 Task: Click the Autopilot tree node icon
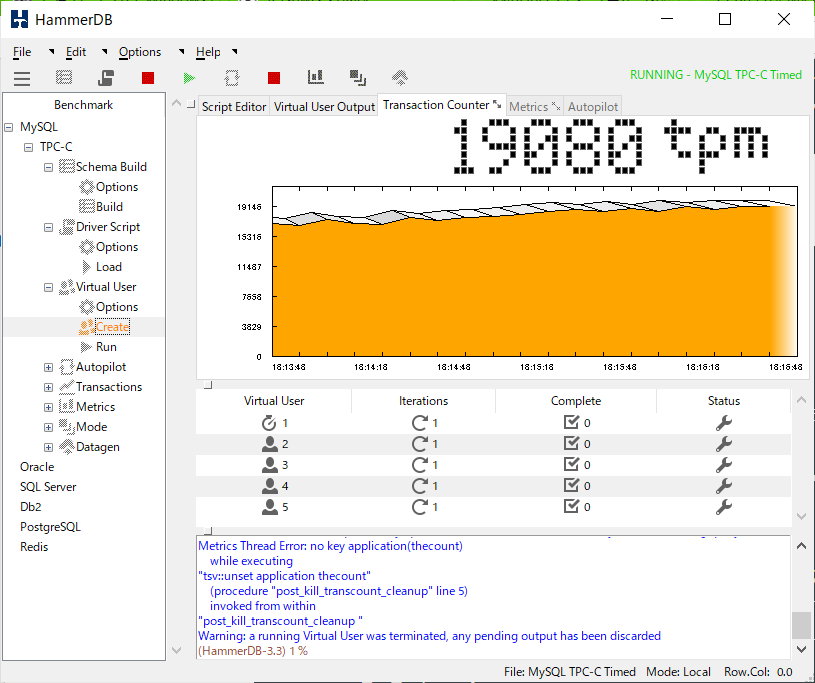[67, 367]
